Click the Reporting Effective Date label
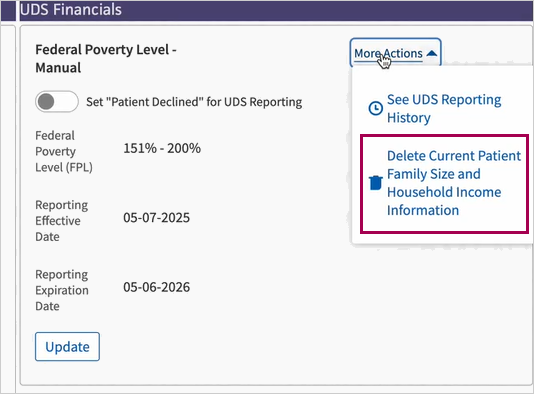534x394 pixels. (x=62, y=221)
